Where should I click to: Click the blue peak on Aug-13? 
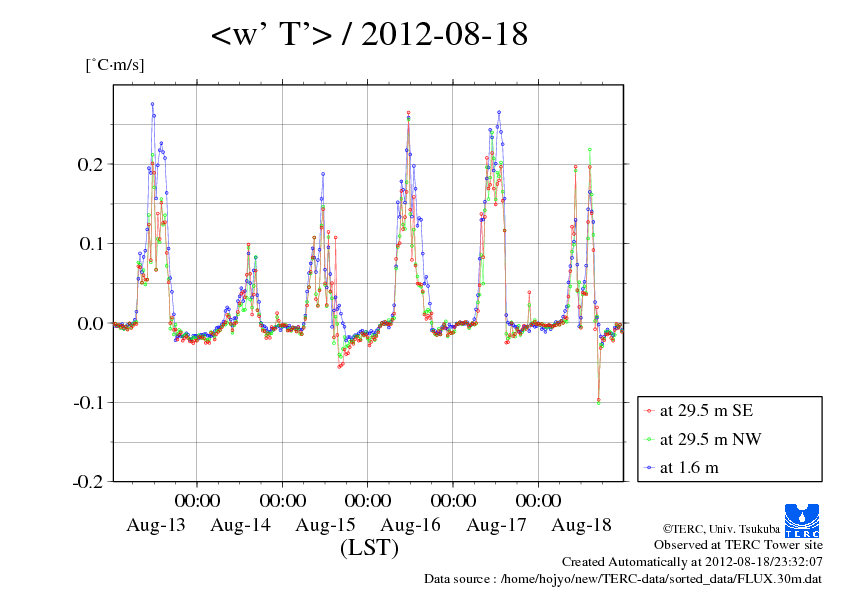153,104
